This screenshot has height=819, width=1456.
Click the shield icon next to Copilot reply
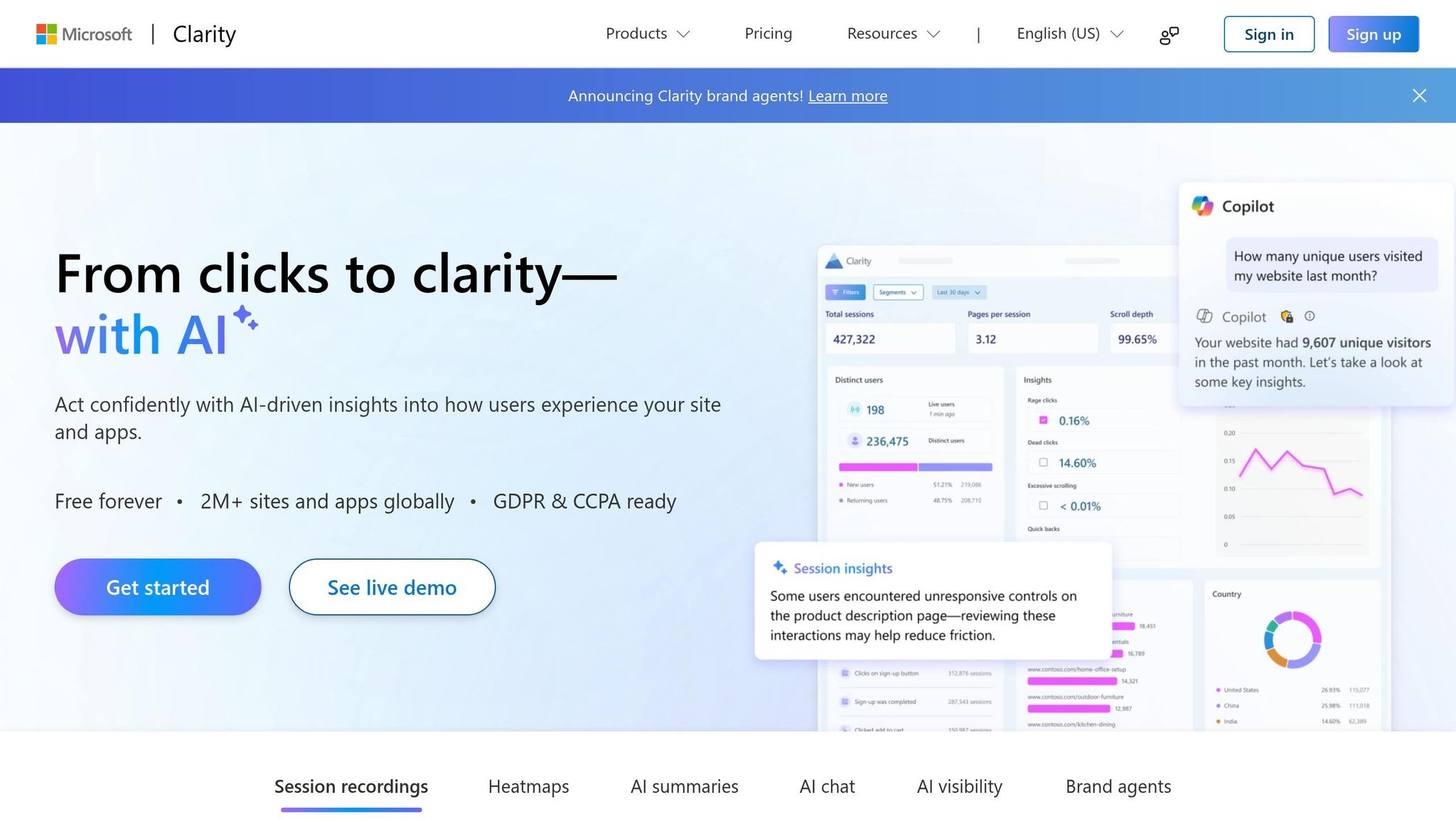point(1287,316)
